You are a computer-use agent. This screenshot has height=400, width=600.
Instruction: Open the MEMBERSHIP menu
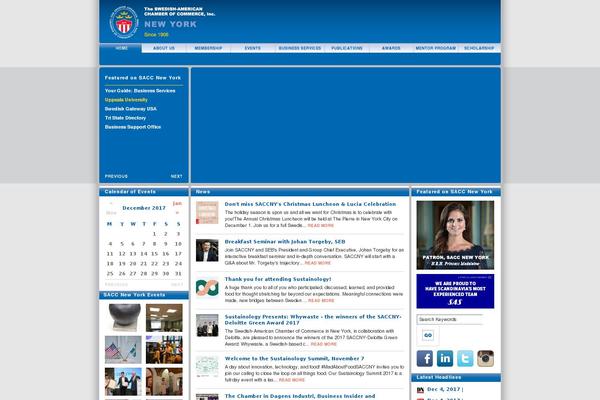[x=208, y=48]
